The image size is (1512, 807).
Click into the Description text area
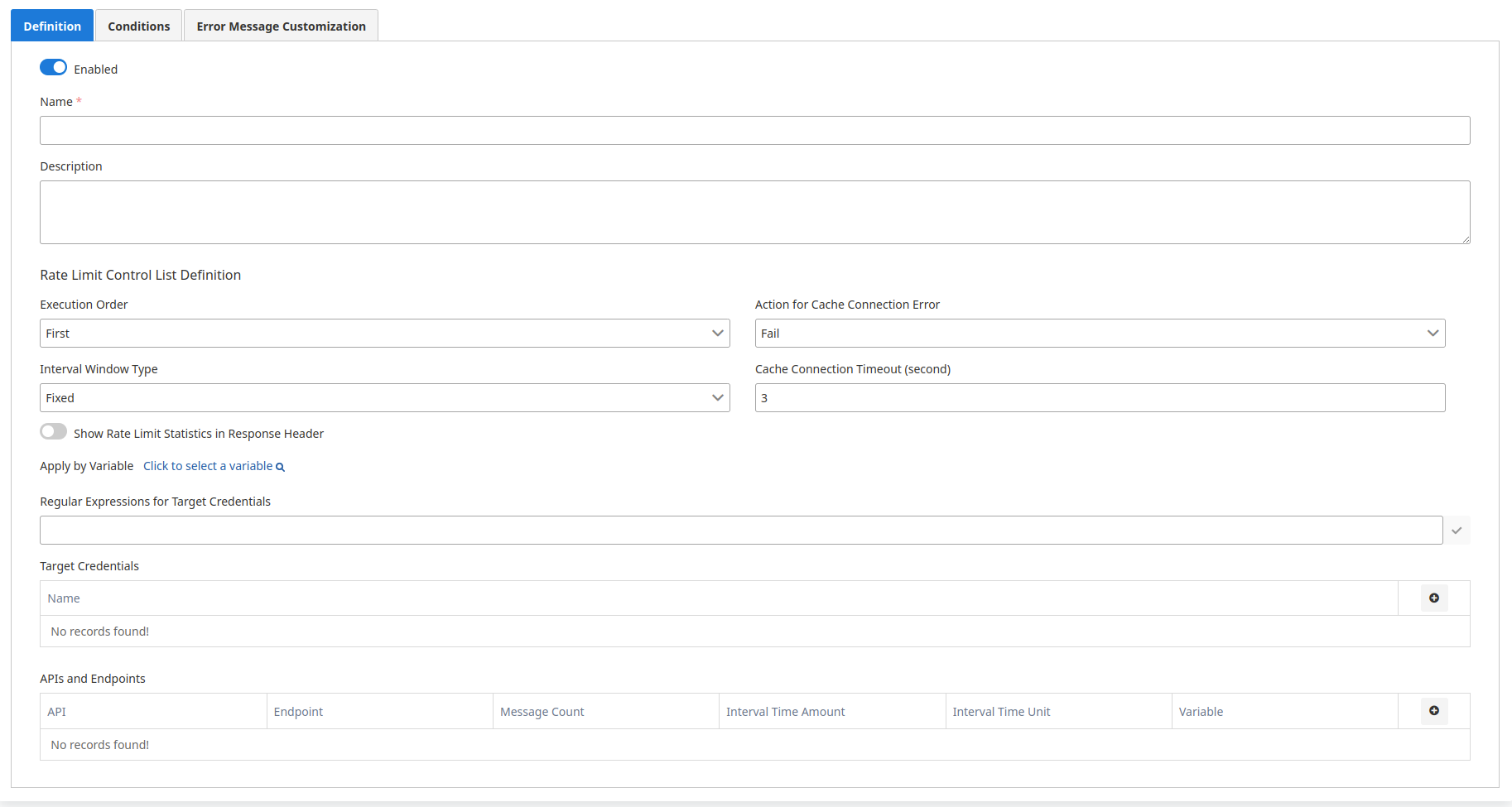754,212
